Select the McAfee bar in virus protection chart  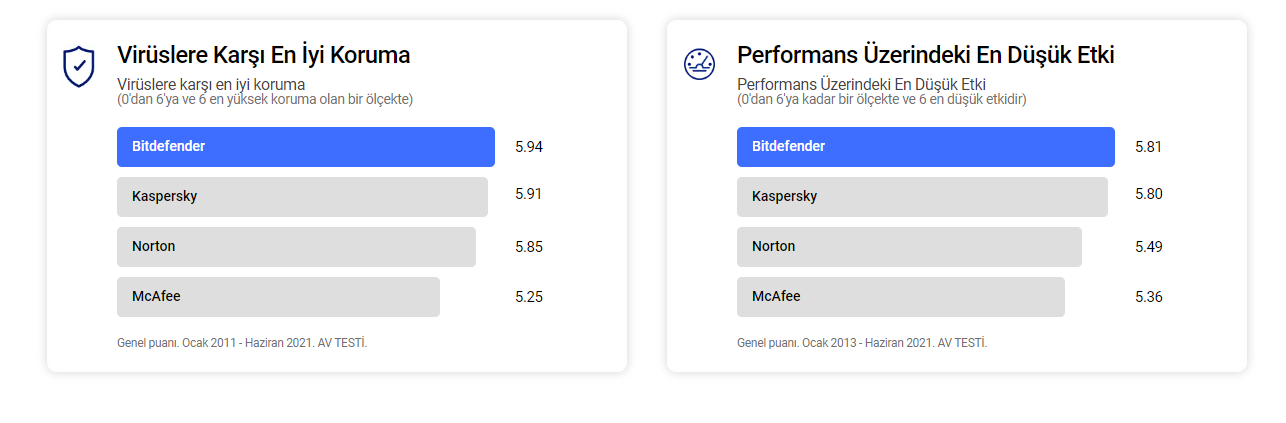278,297
